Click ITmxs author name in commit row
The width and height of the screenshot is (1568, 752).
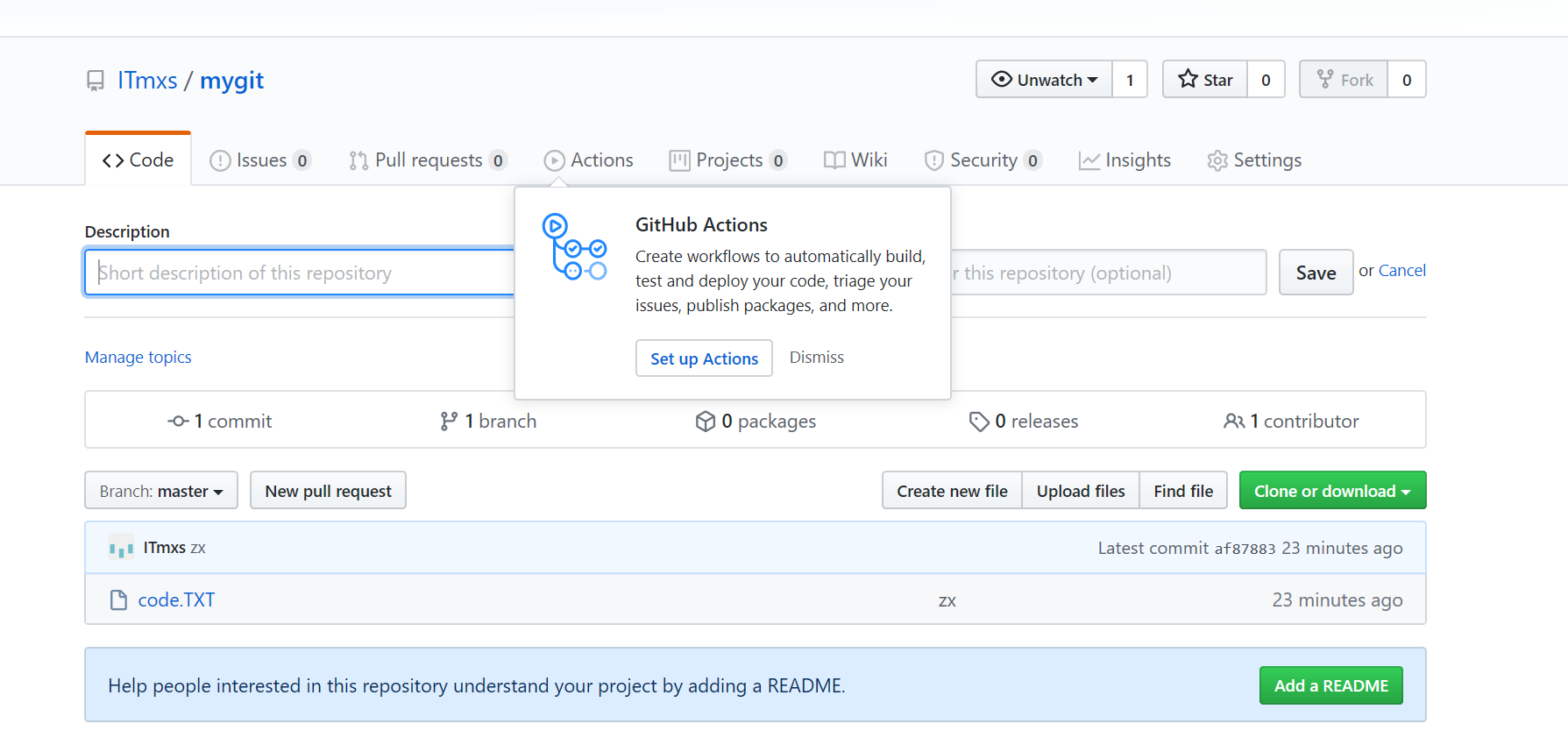pos(165,548)
